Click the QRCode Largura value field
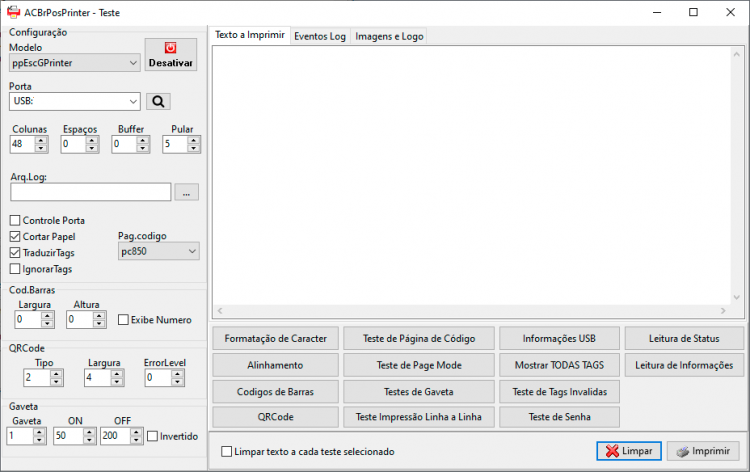 coord(98,378)
